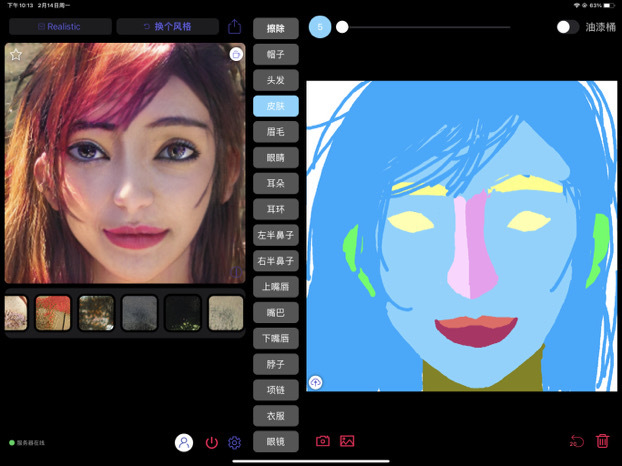Click the save icon on the portrait corner
This screenshot has width=622, height=466.
click(x=236, y=54)
